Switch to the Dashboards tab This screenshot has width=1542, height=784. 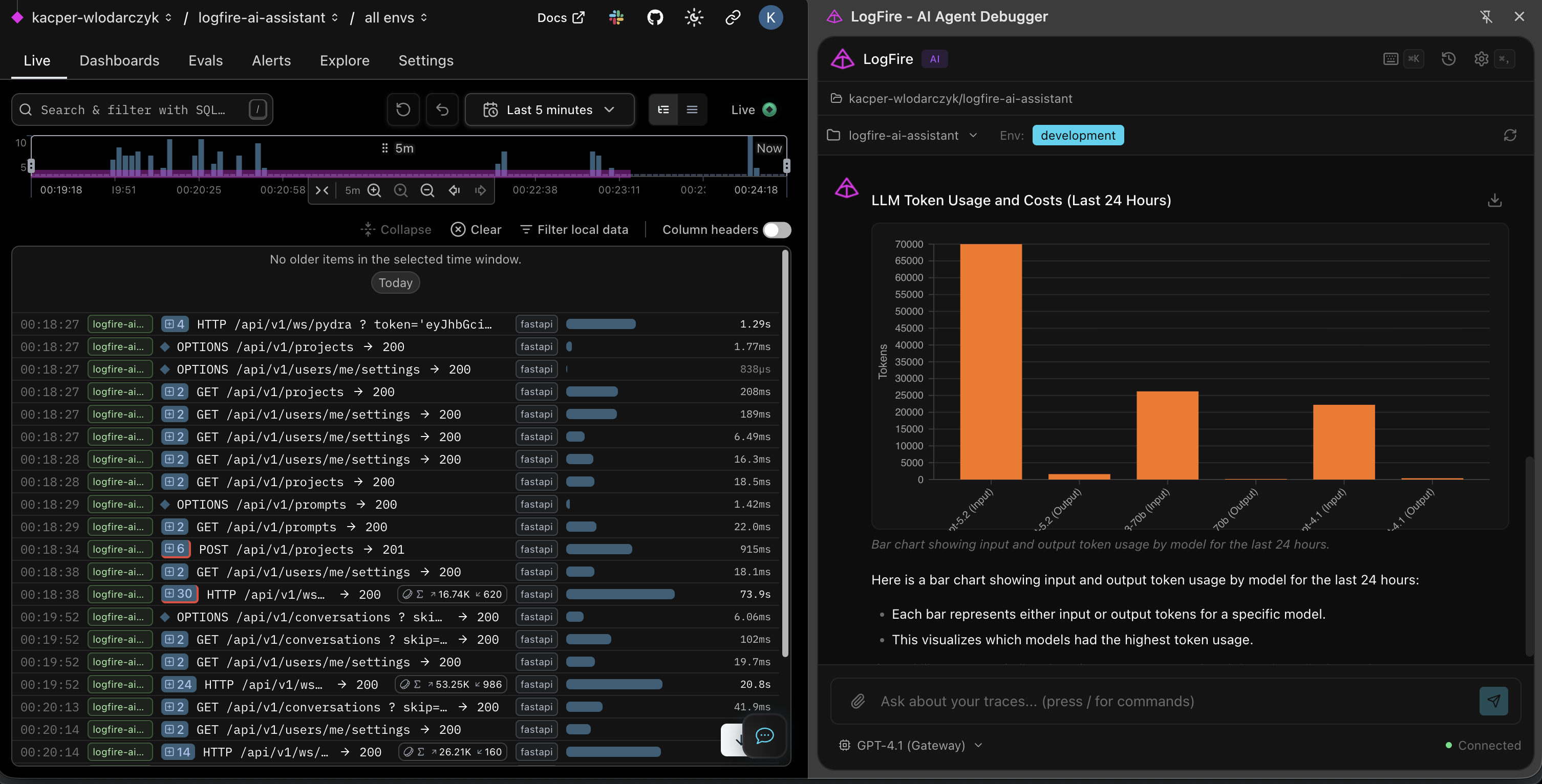coord(119,60)
